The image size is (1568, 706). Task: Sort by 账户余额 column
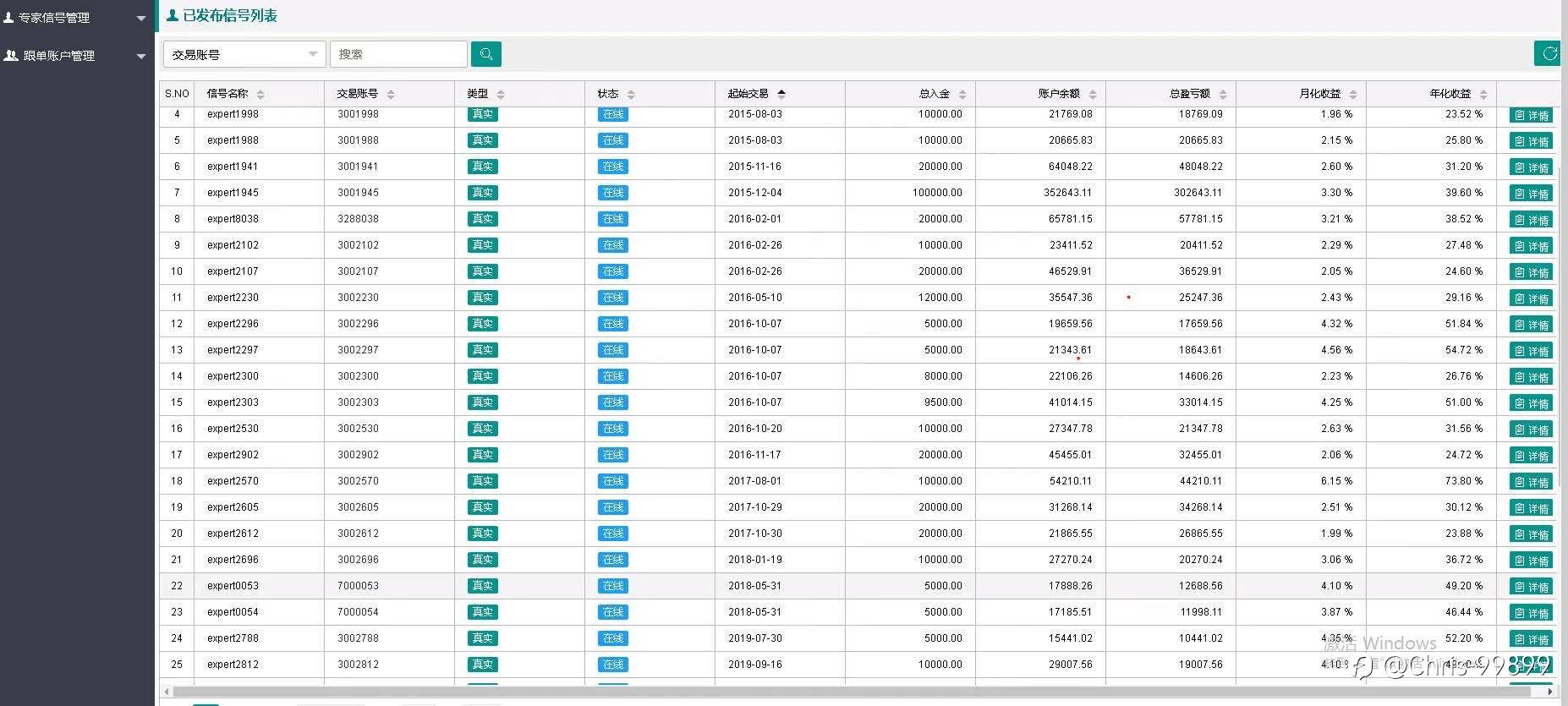point(1067,94)
